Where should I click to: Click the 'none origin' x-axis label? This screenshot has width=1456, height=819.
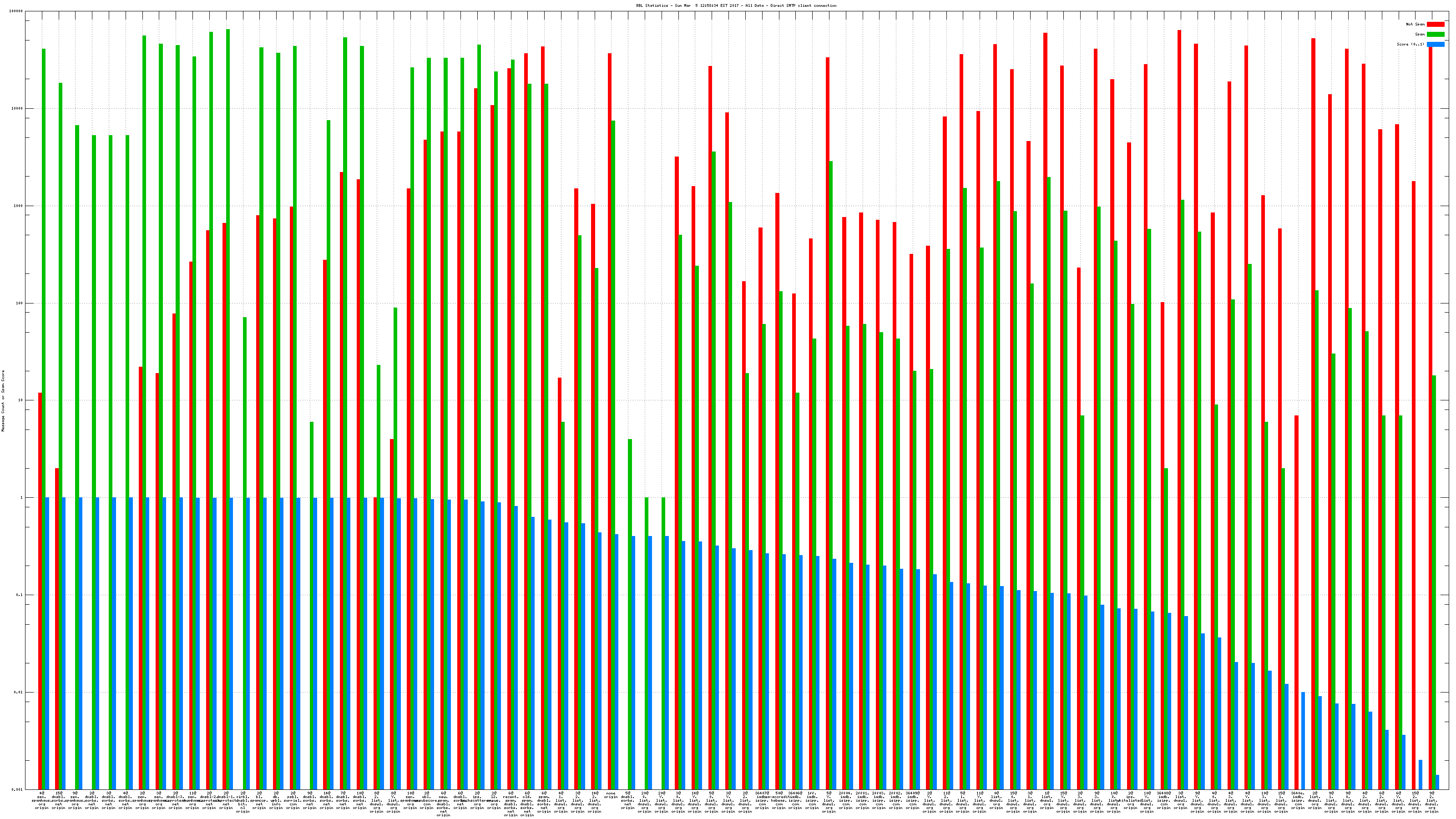611,795
